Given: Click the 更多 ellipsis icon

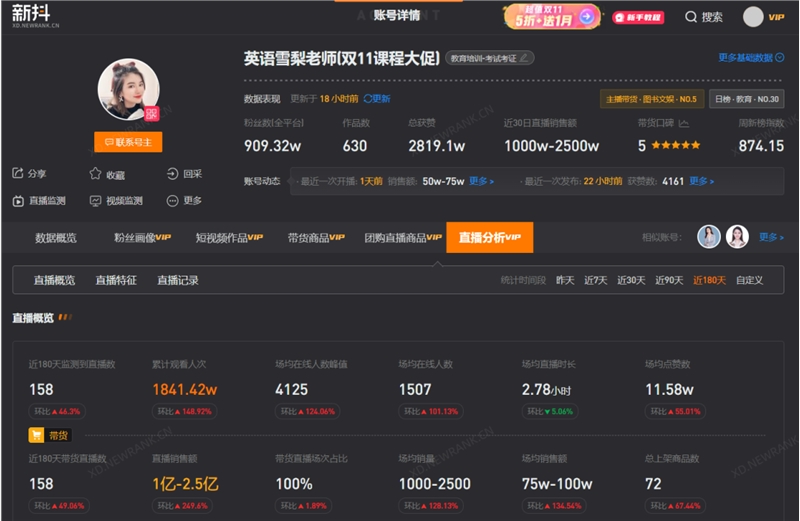Looking at the screenshot, I should 172,201.
